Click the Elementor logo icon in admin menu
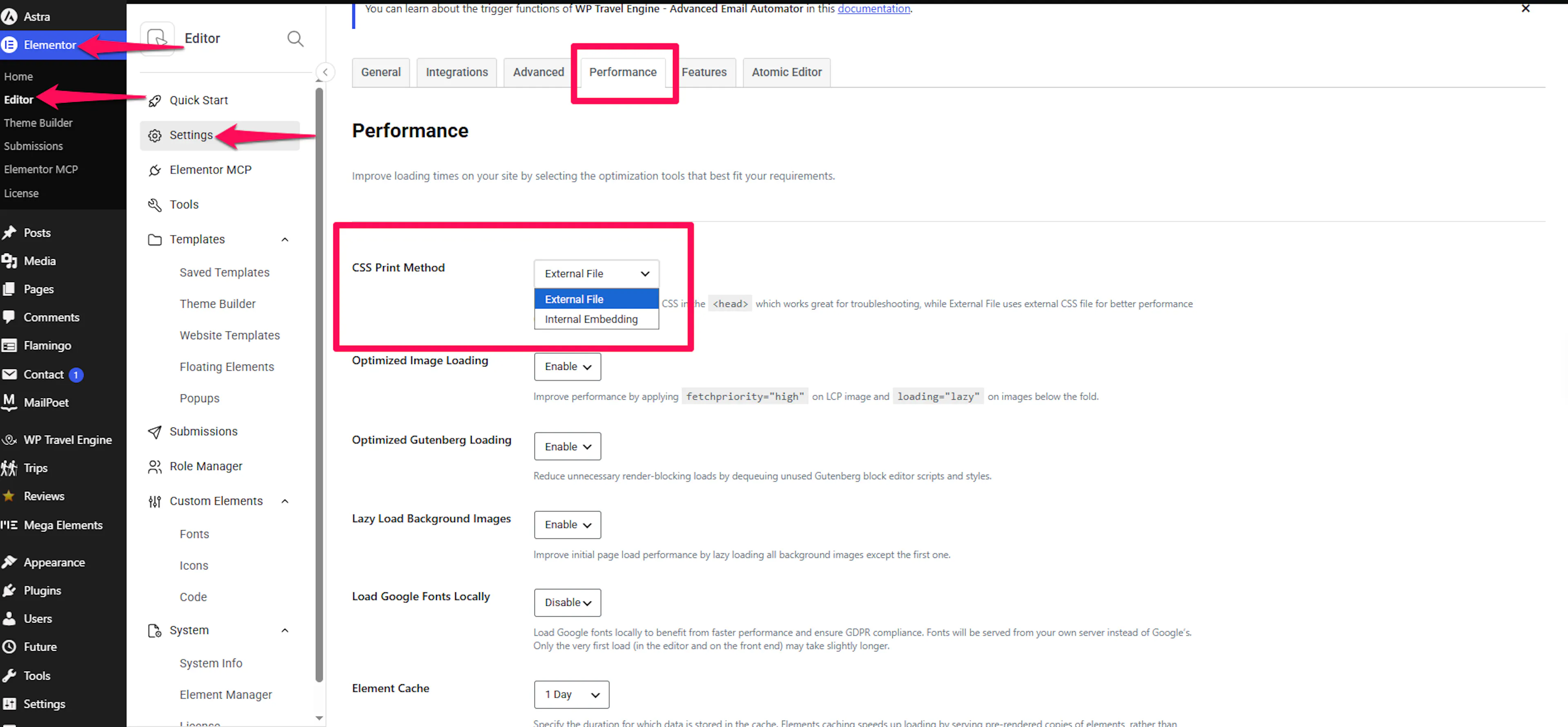This screenshot has height=727, width=1568. click(9, 44)
